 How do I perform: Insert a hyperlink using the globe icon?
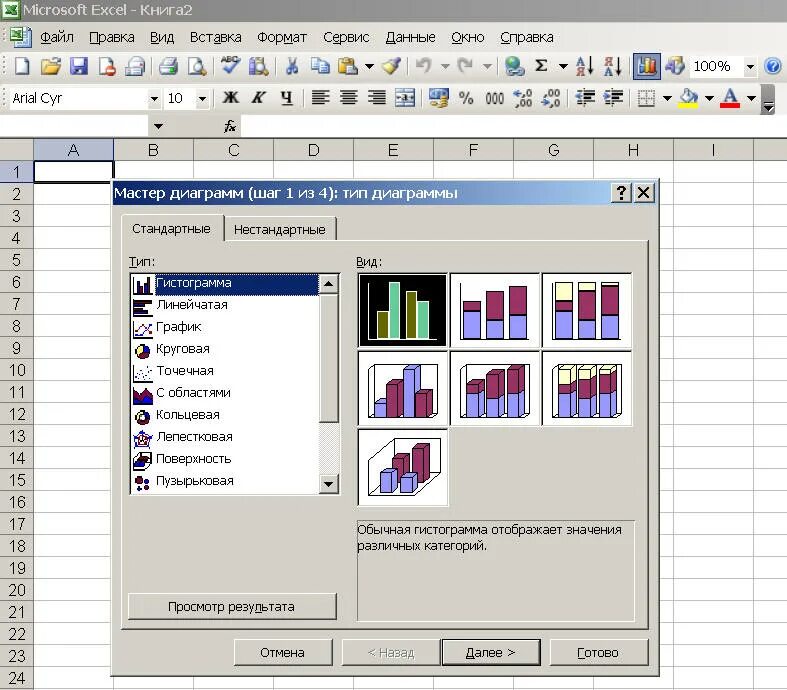[x=514, y=66]
